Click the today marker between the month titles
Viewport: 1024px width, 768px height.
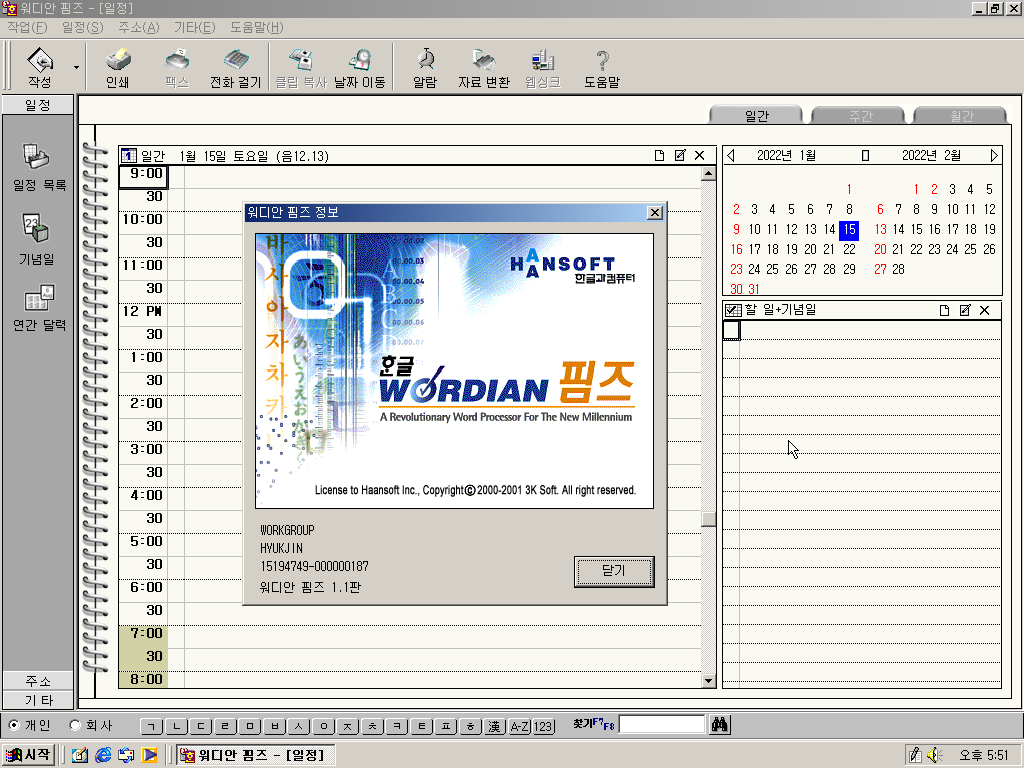tap(865, 155)
